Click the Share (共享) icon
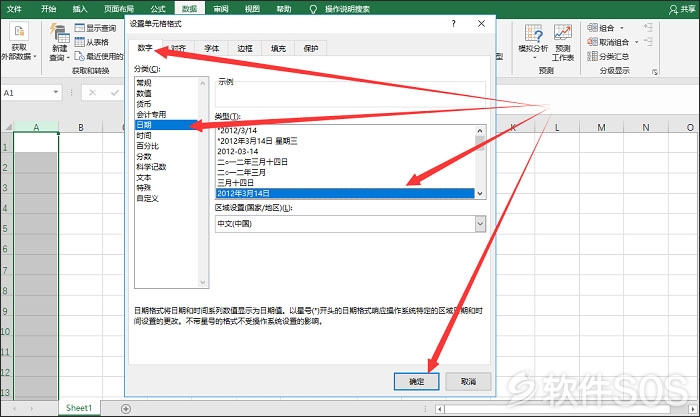This screenshot has height=417, width=700. click(673, 9)
